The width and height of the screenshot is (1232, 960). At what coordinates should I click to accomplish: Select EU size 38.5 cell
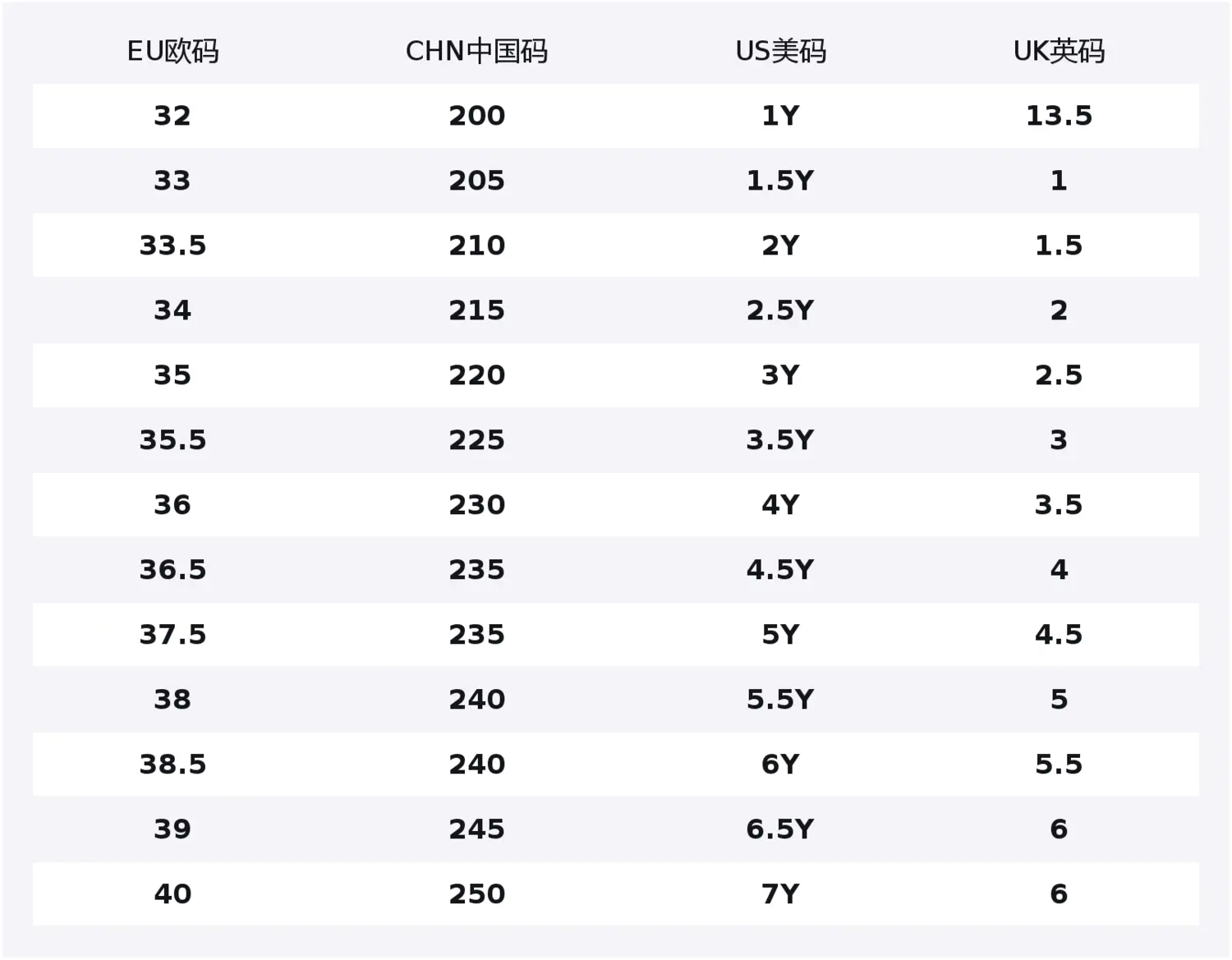[x=172, y=765]
